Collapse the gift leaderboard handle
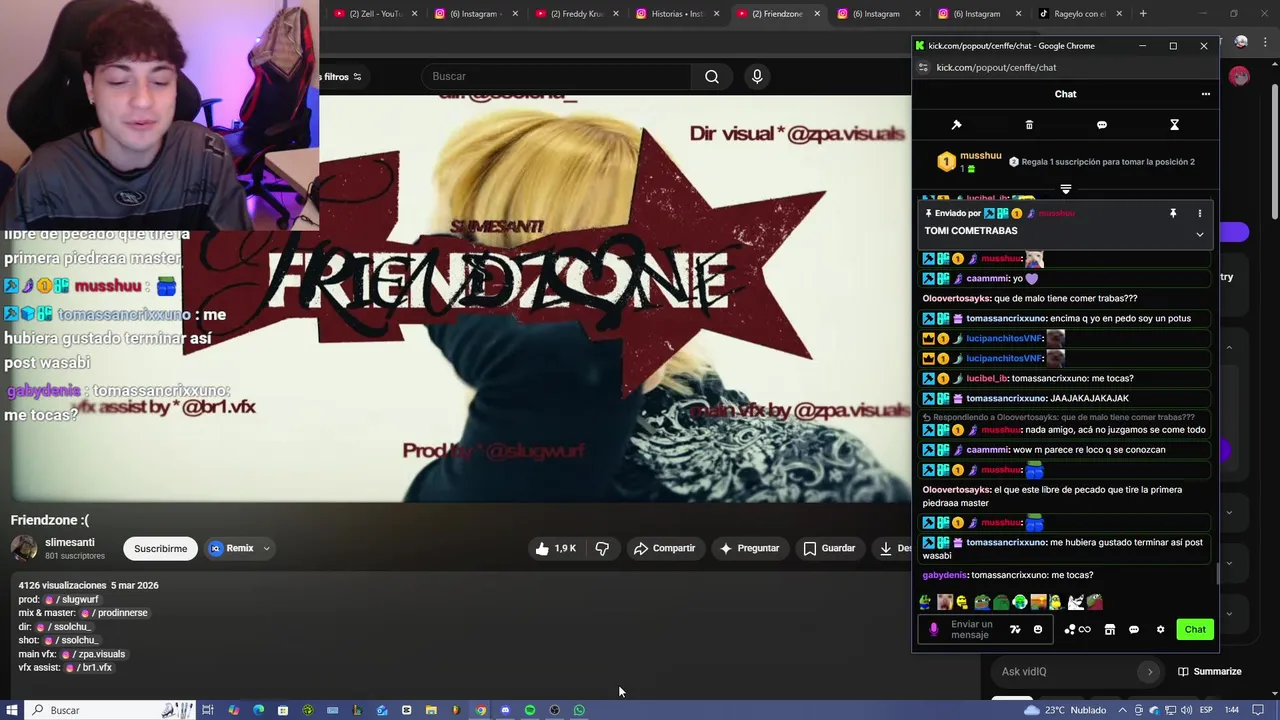Image resolution: width=1280 pixels, height=720 pixels. click(x=1066, y=189)
